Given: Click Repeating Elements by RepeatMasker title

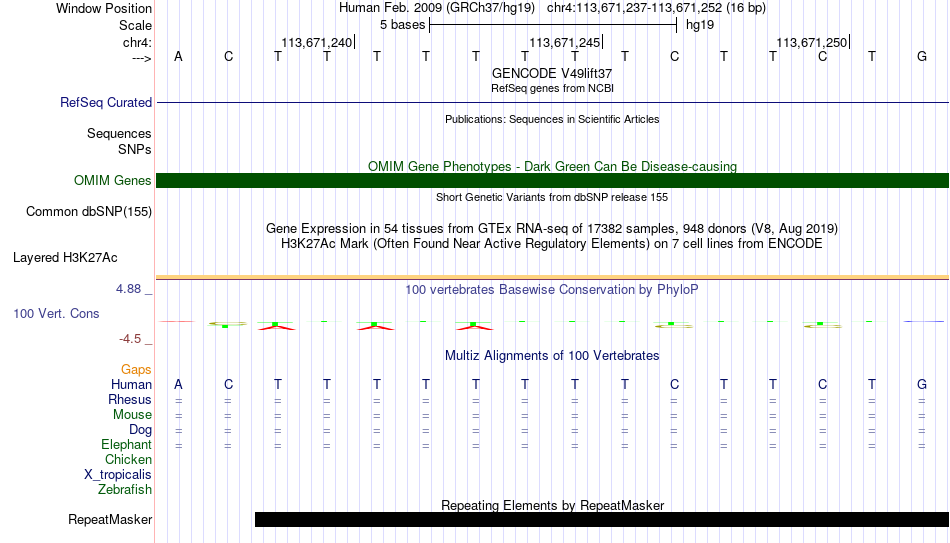Looking at the screenshot, I should 553,505.
